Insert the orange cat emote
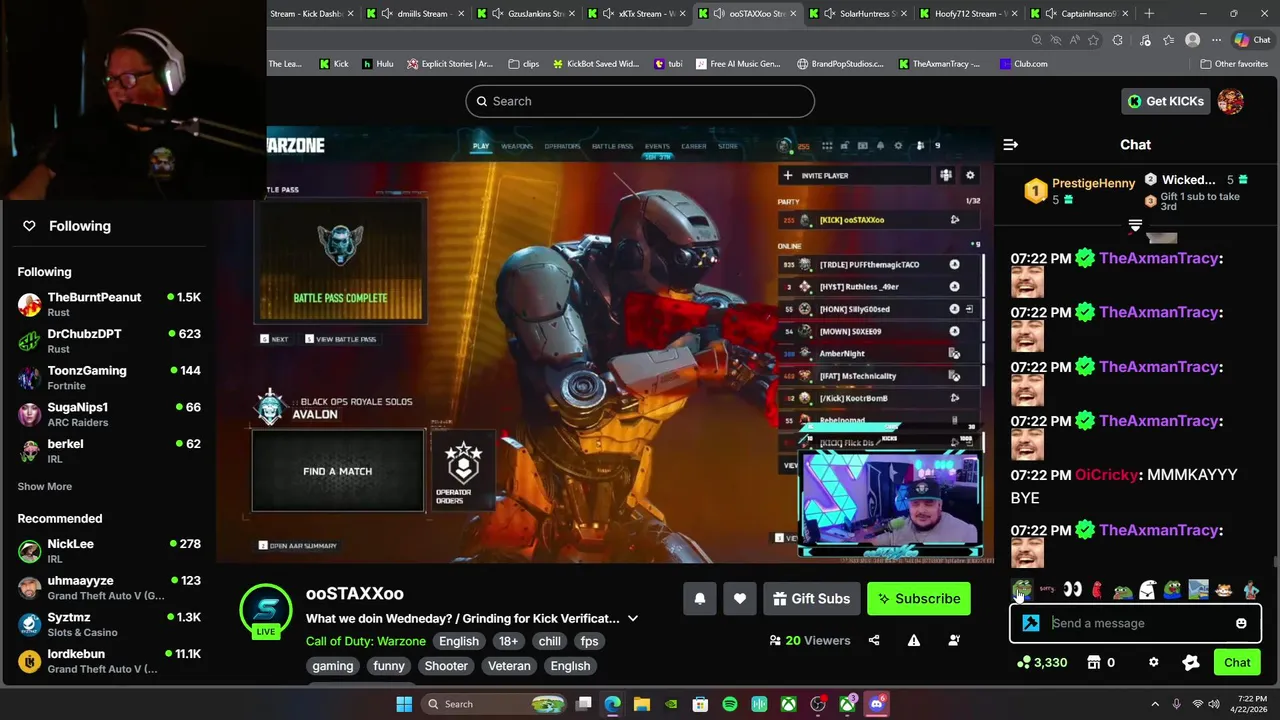This screenshot has width=1280, height=720. 1224,589
